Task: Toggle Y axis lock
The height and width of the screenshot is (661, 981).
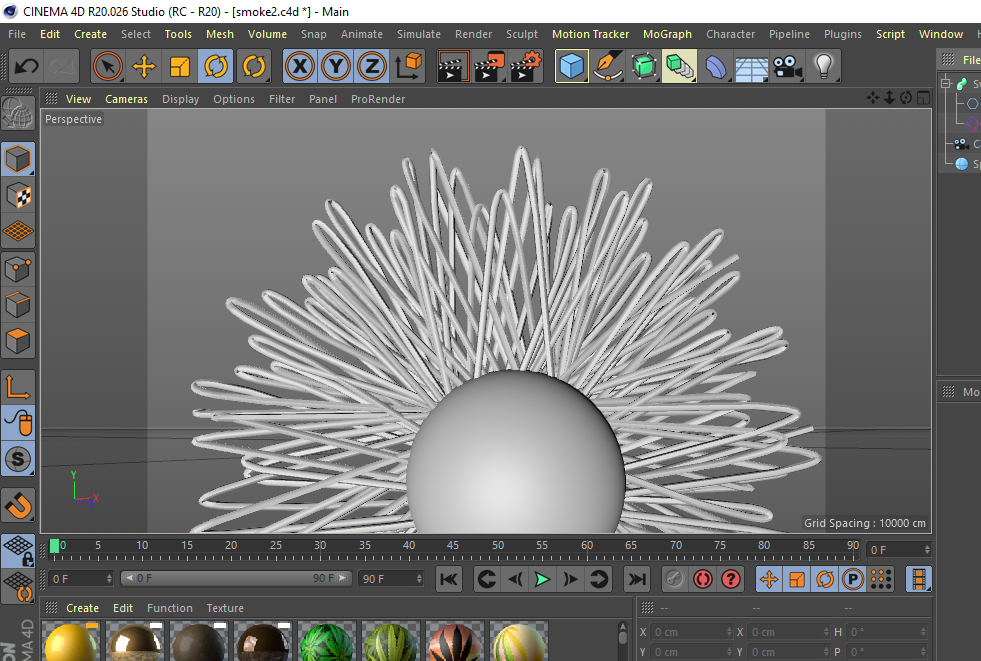Action: (x=336, y=66)
